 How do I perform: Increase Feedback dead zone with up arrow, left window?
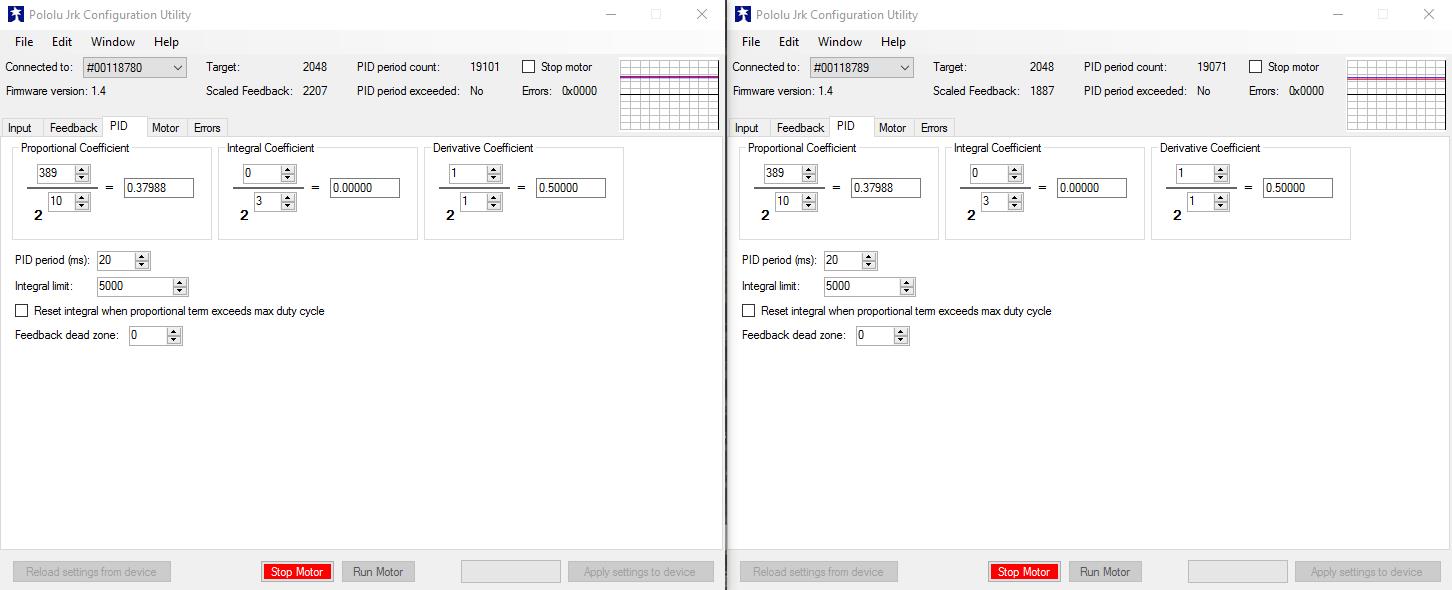tap(174, 332)
